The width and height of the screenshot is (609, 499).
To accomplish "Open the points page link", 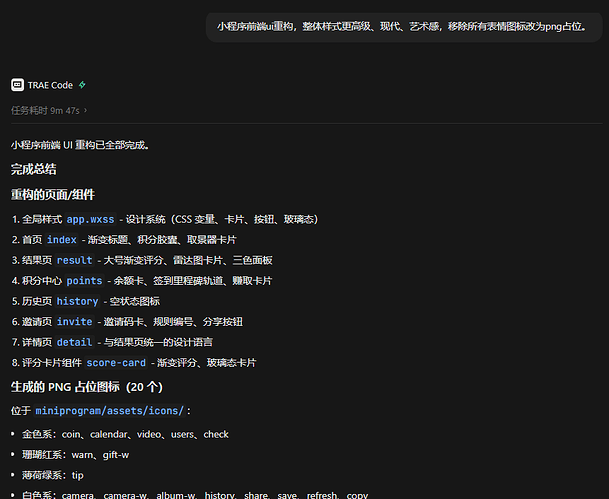I will pyautogui.click(x=84, y=281).
